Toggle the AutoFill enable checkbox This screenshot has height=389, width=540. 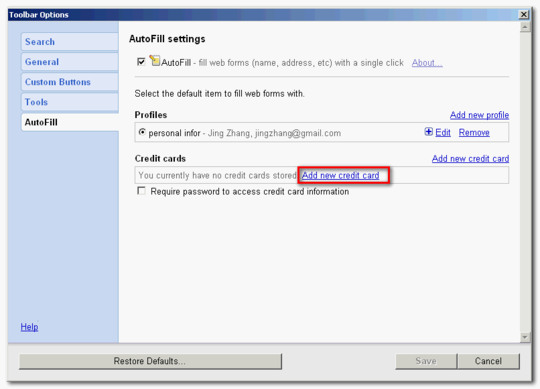click(x=141, y=62)
